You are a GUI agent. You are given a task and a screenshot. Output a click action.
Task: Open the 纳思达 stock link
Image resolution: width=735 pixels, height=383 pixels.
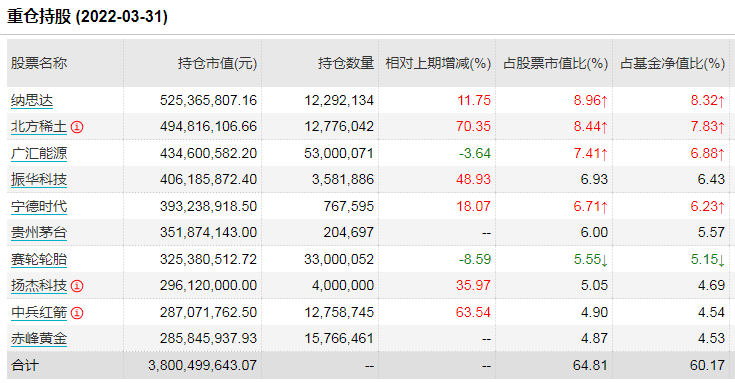[x=32, y=100]
